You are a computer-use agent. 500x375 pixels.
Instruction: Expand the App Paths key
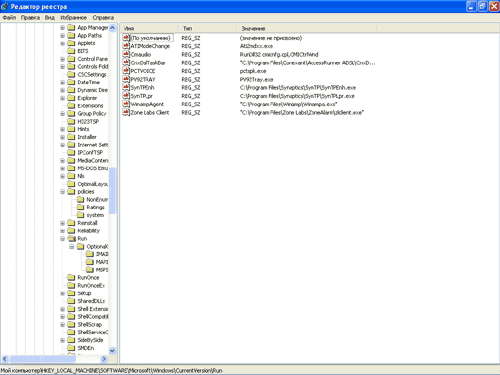pyautogui.click(x=62, y=35)
